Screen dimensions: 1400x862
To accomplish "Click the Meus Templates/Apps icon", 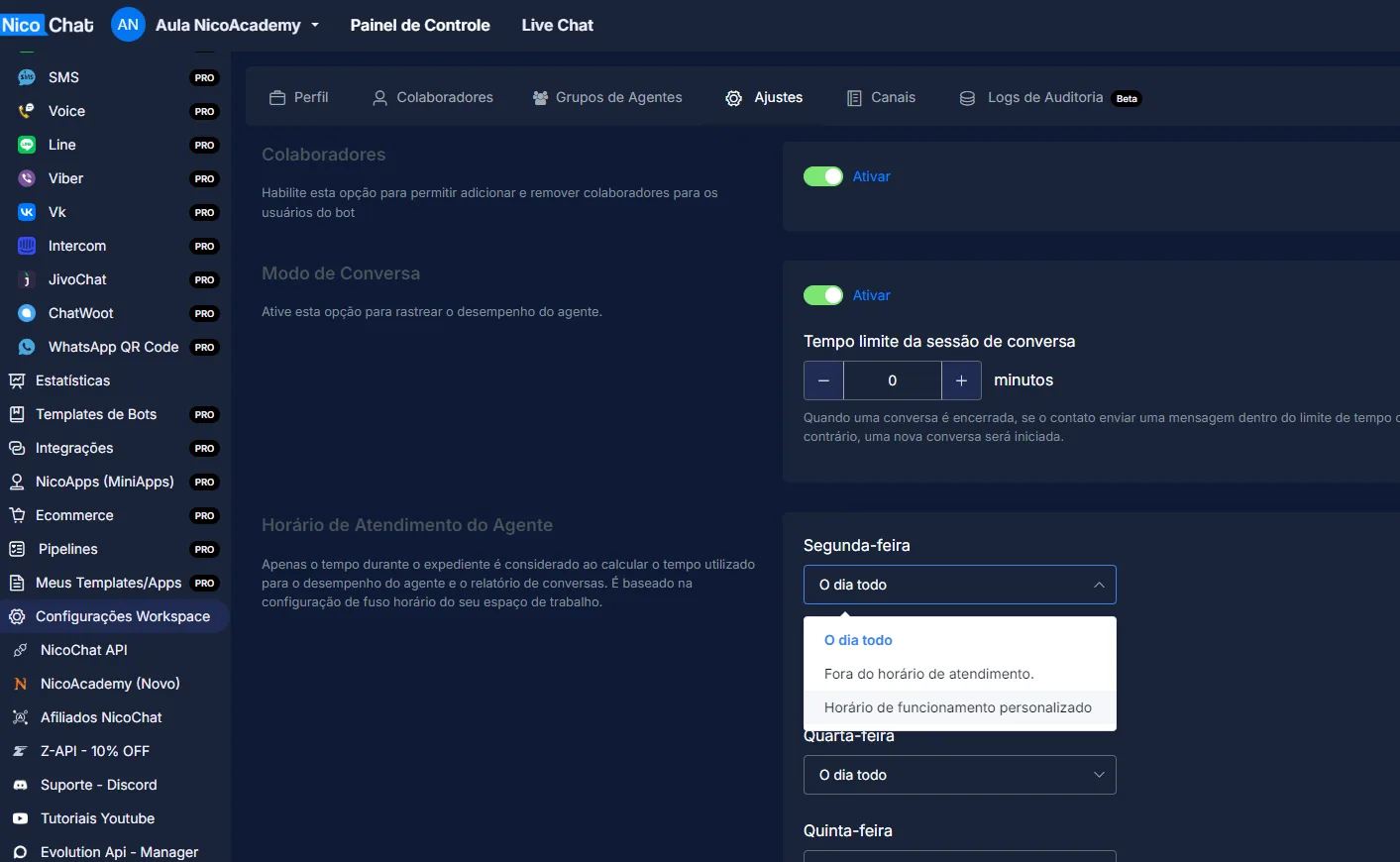I will click(x=17, y=583).
